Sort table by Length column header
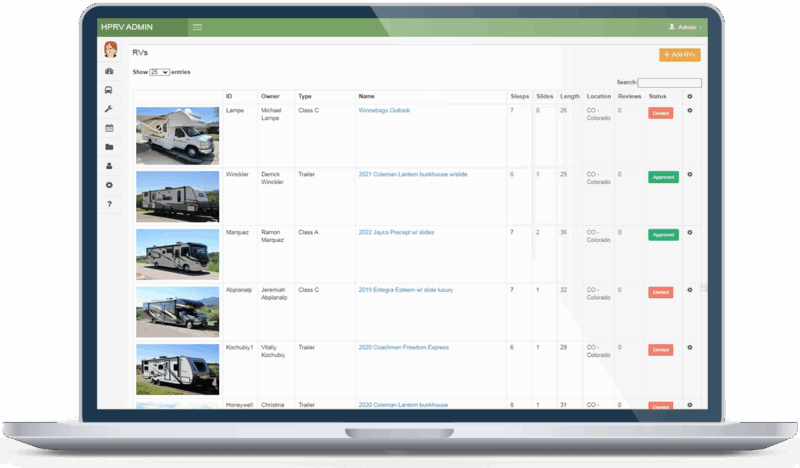The width and height of the screenshot is (800, 468). (570, 96)
